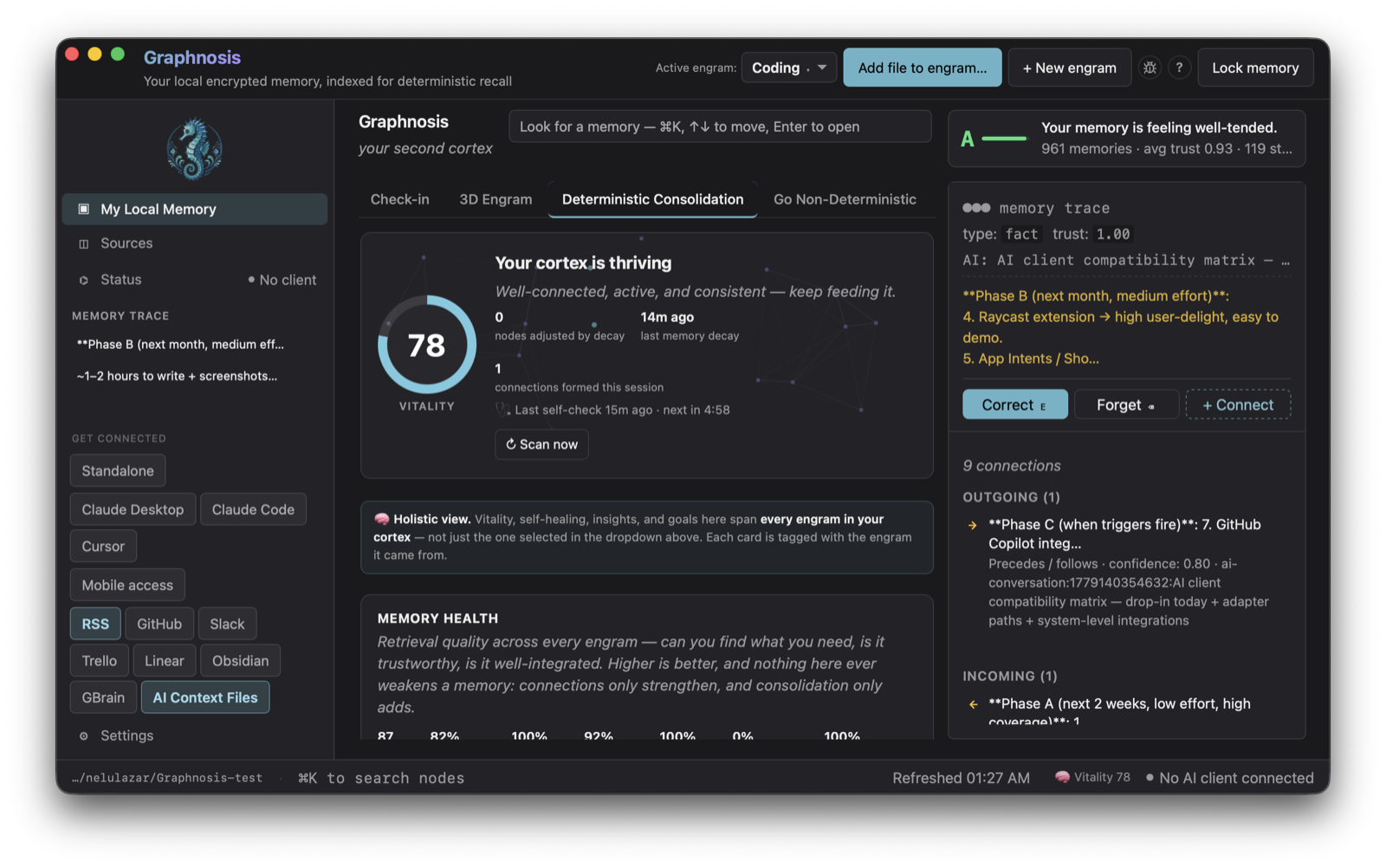Click the brain icon next to Holistic view
Viewport: 1386px width, 868px height.
pyautogui.click(x=382, y=519)
